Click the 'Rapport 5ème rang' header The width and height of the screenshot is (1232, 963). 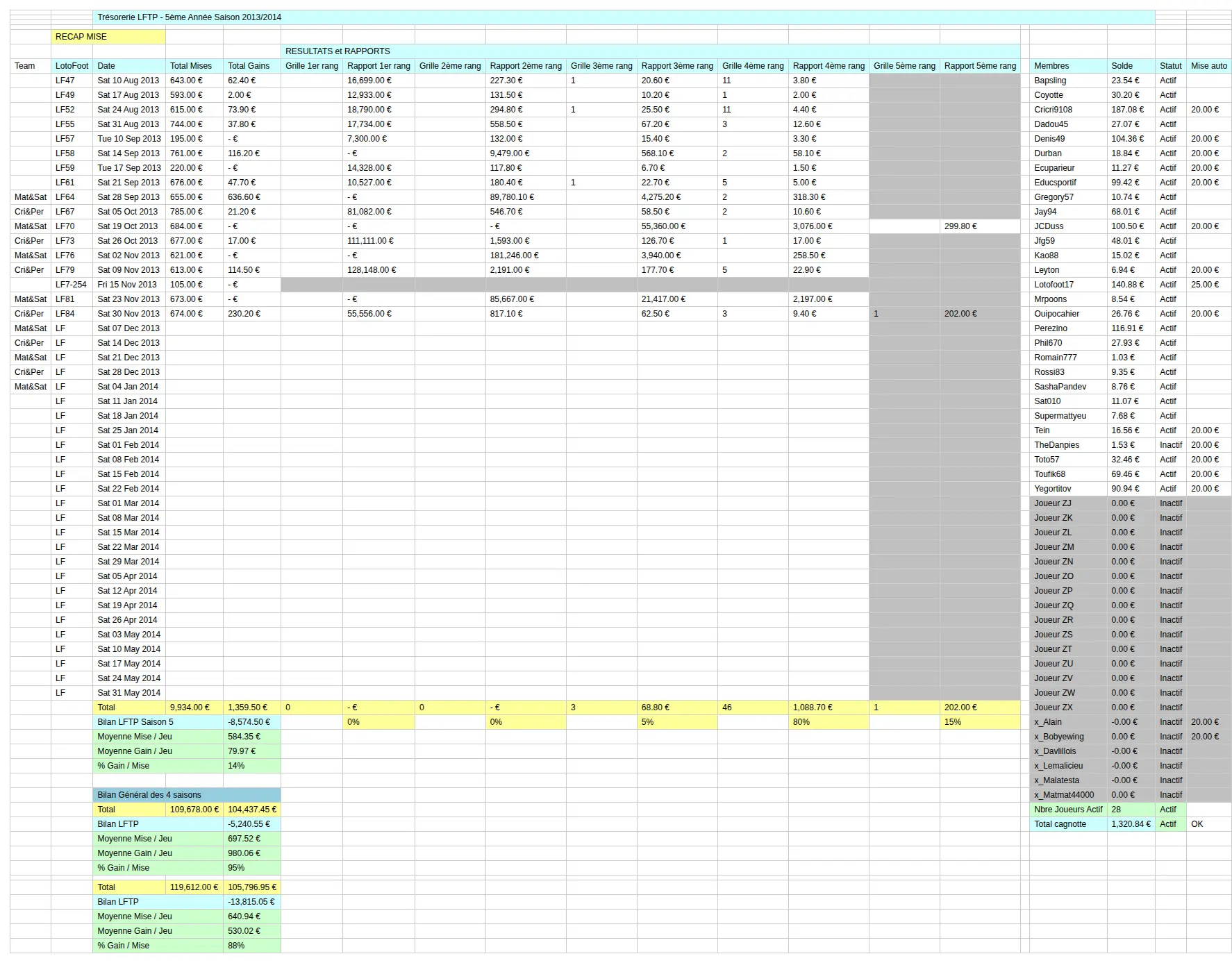point(980,66)
